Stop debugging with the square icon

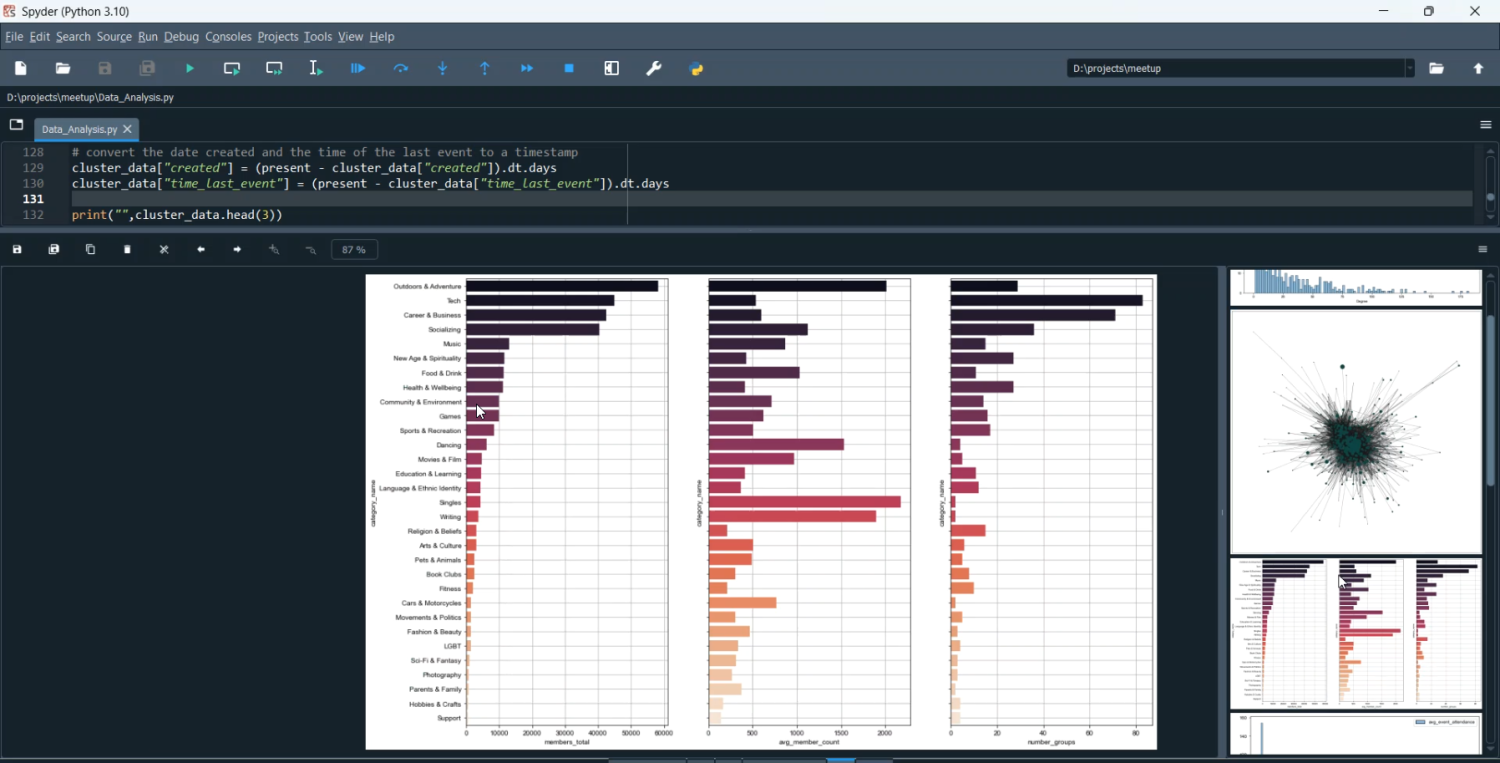pos(569,69)
